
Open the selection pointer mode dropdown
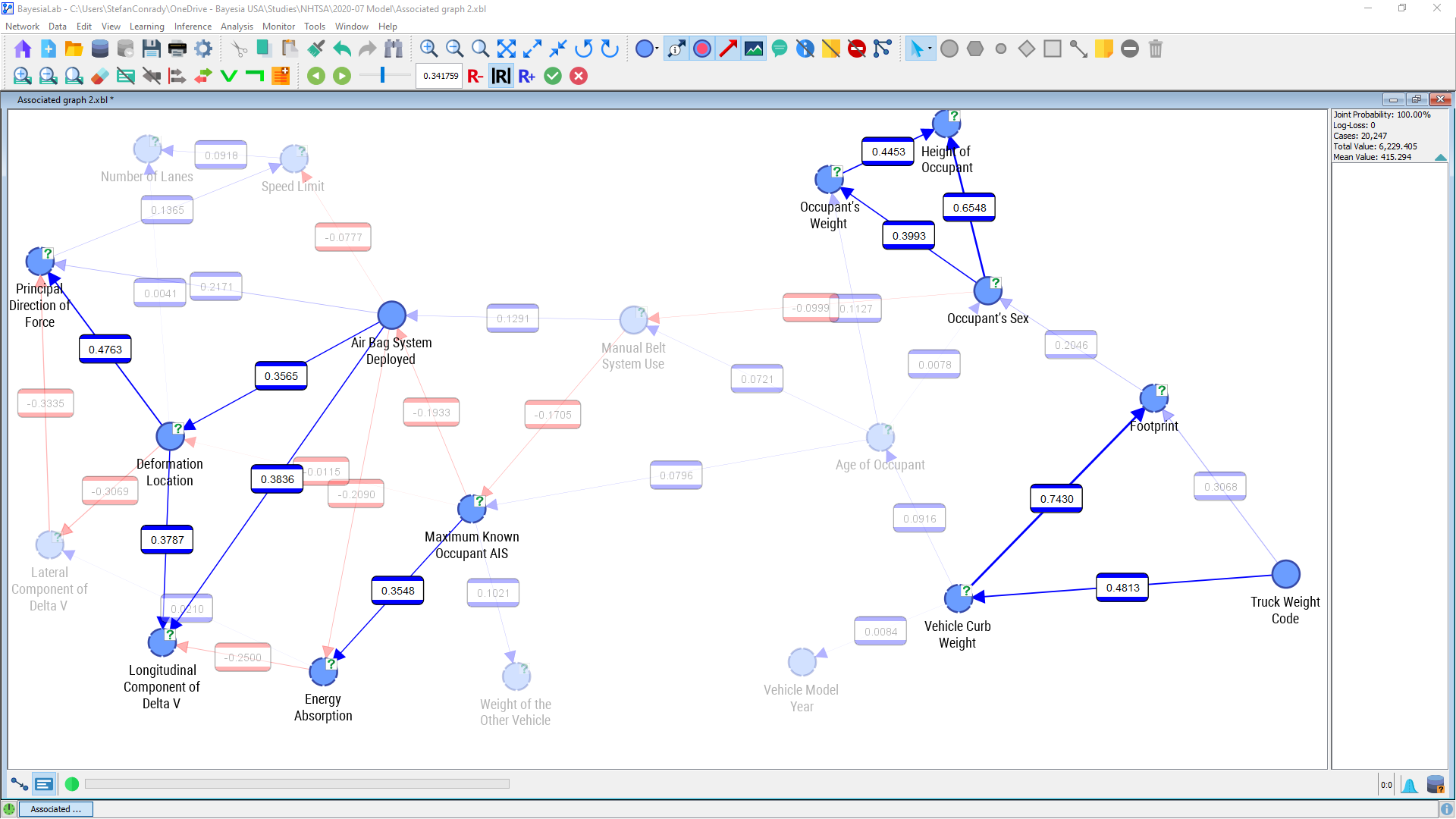coord(930,49)
